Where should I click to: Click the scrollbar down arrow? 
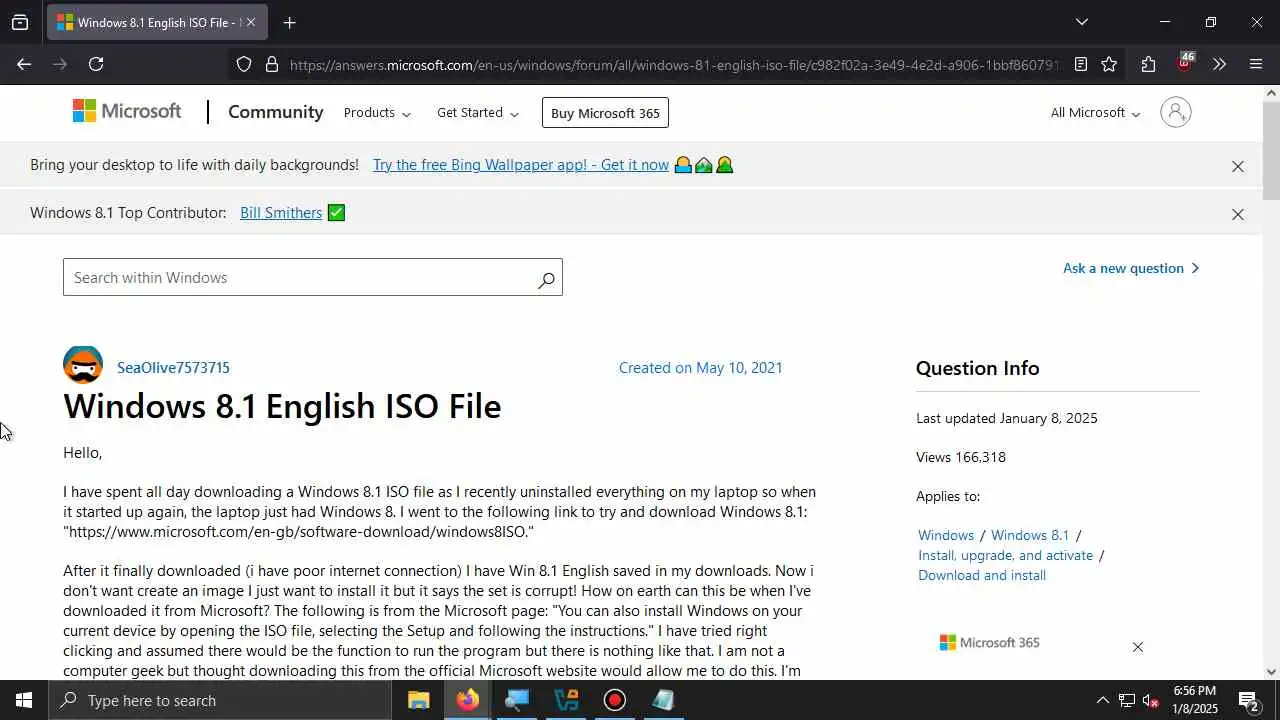pyautogui.click(x=1271, y=672)
